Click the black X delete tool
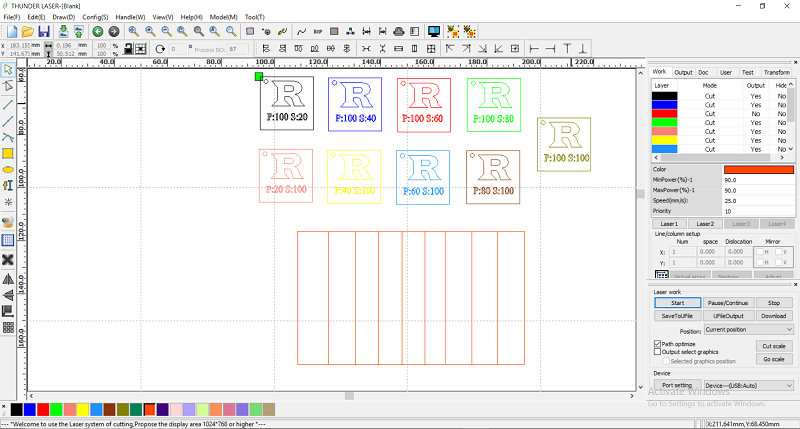This screenshot has height=429, width=800. click(8, 260)
